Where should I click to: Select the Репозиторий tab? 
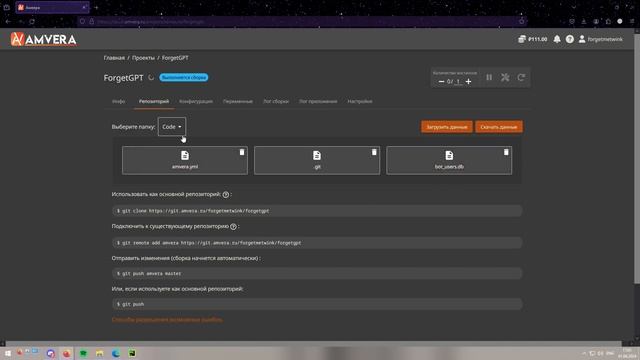tap(154, 101)
